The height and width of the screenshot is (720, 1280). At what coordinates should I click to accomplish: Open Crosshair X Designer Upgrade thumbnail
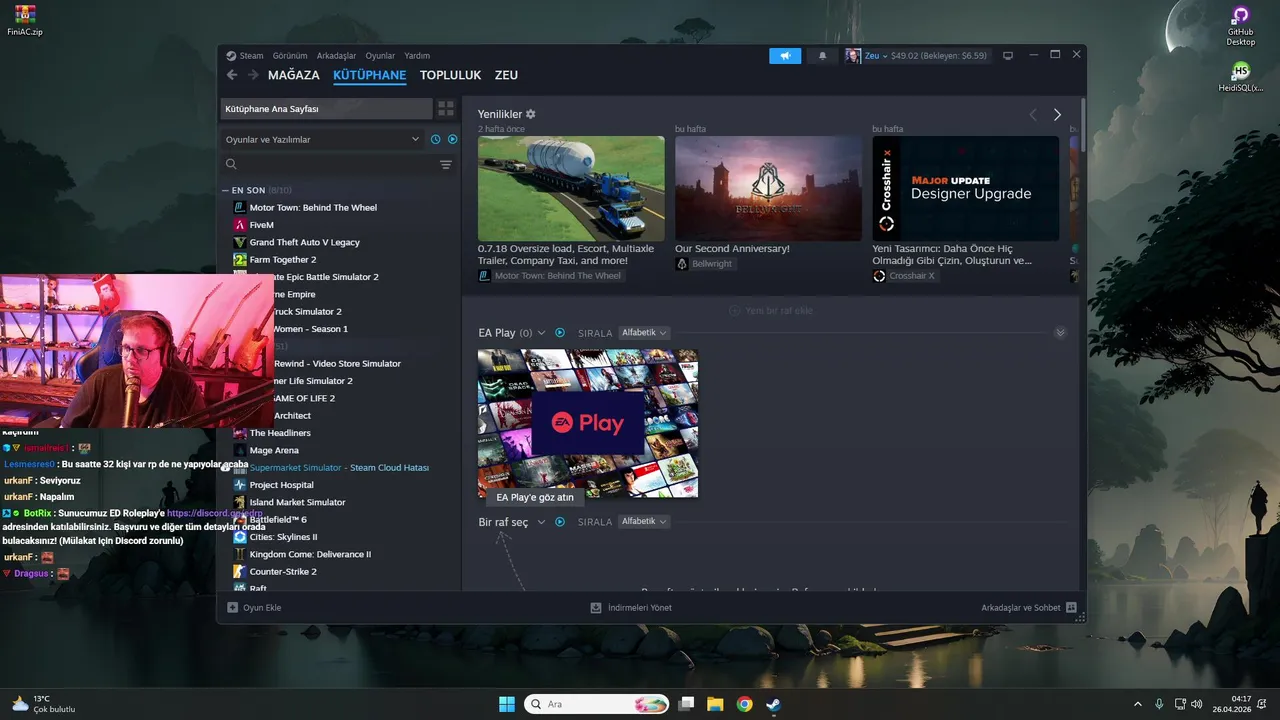click(x=966, y=188)
